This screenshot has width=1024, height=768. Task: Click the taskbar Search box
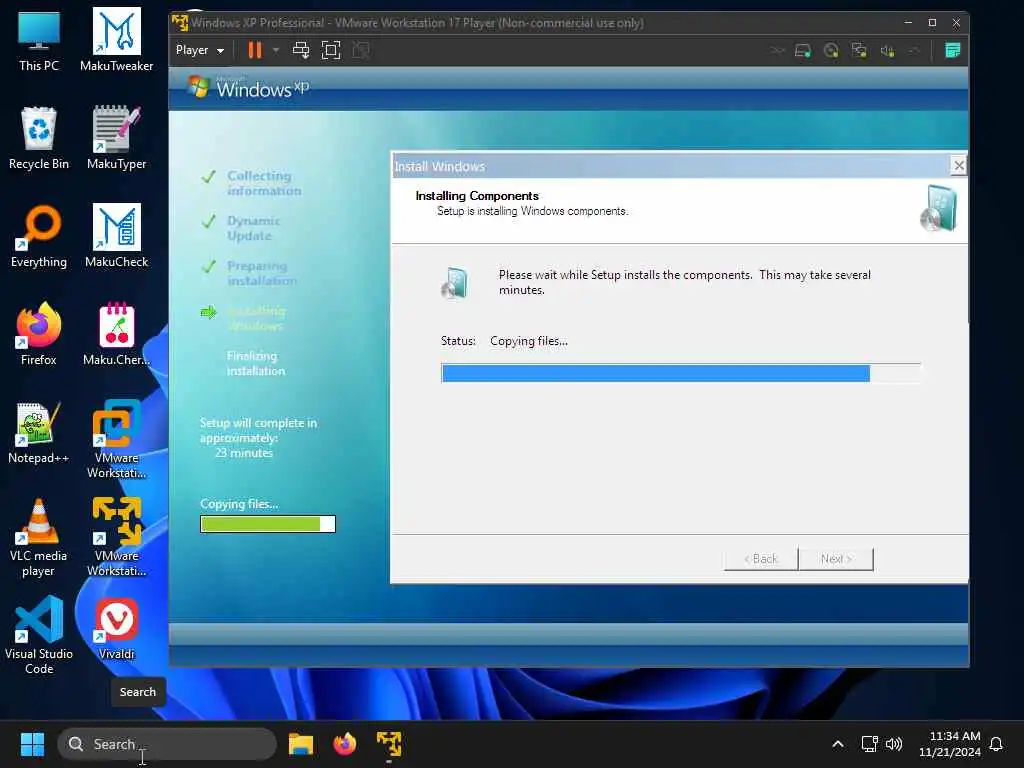pos(167,744)
